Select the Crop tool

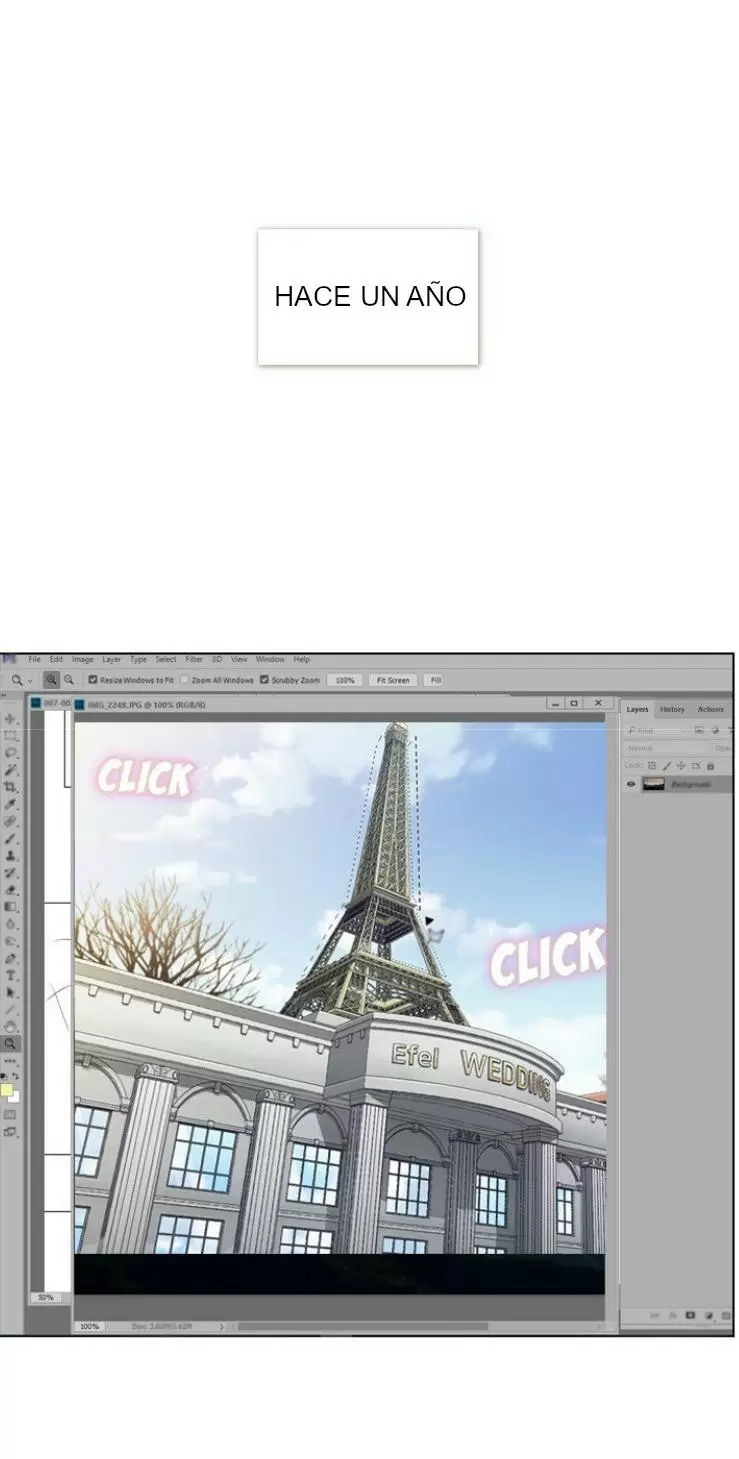pyautogui.click(x=10, y=786)
